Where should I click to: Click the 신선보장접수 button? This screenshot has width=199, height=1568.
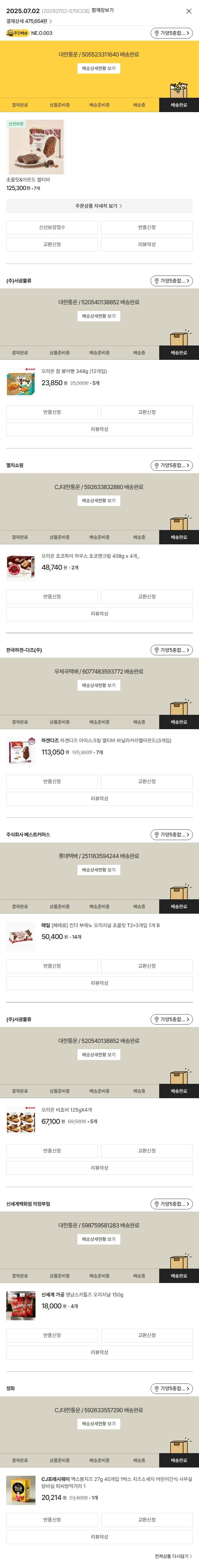(52, 228)
